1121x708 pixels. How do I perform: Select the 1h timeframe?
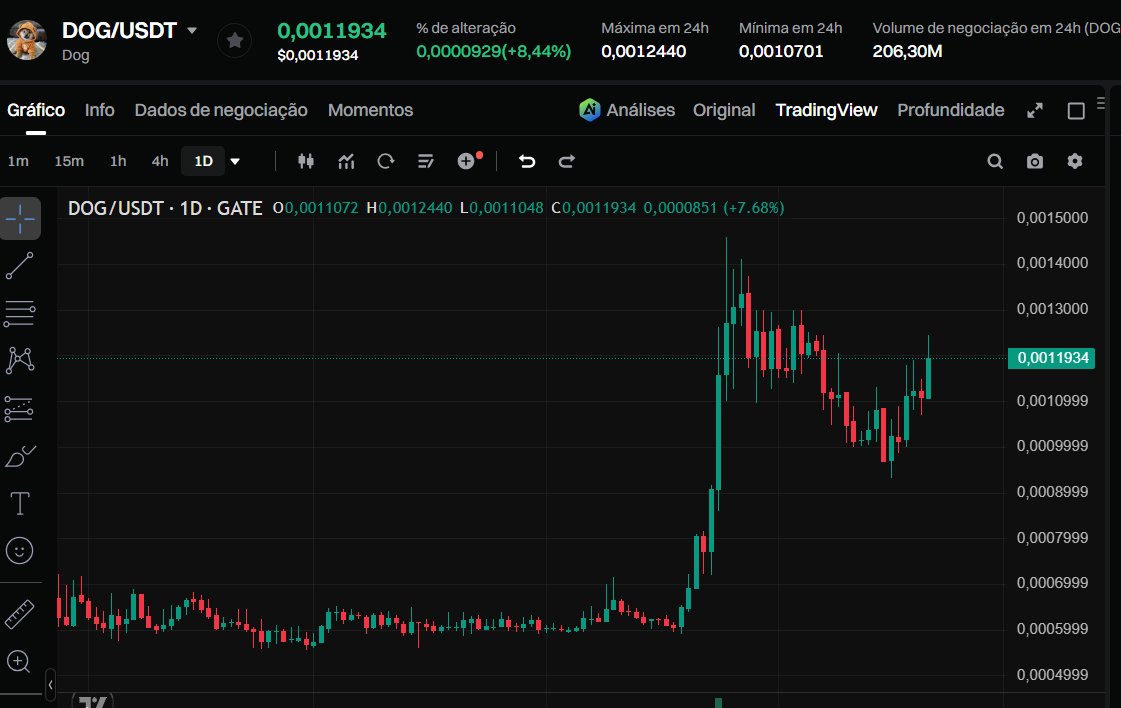point(118,162)
